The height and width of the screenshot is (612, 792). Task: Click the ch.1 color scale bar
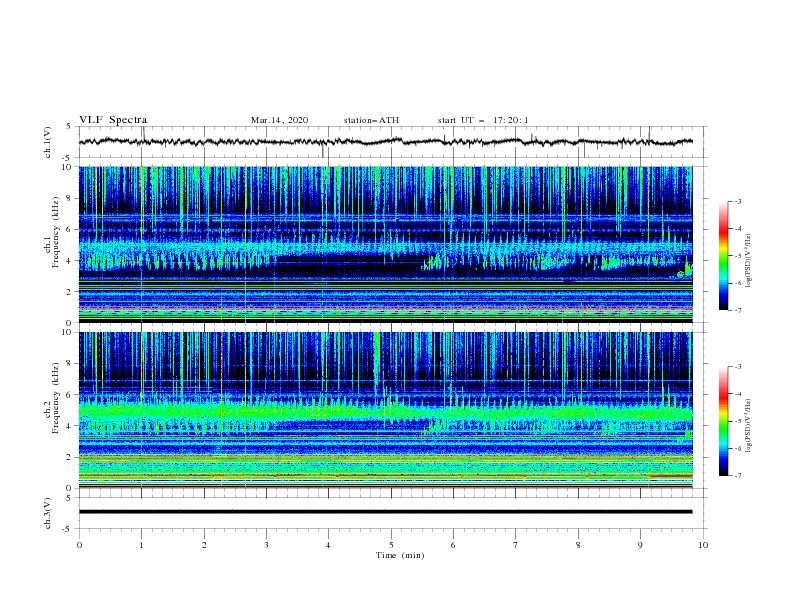pyautogui.click(x=723, y=256)
